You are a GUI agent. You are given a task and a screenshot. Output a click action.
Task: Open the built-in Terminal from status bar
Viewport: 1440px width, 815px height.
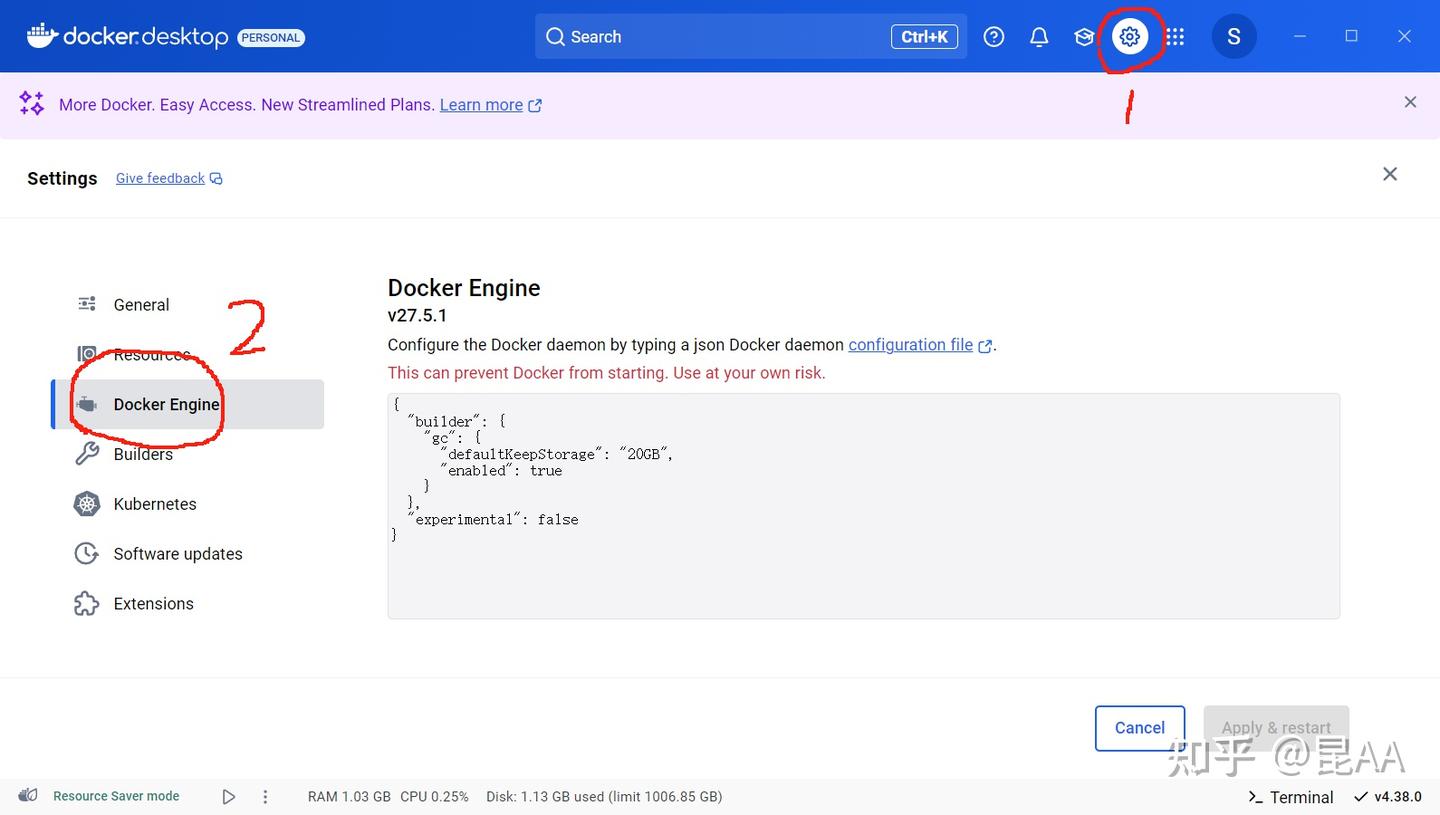coord(1290,797)
